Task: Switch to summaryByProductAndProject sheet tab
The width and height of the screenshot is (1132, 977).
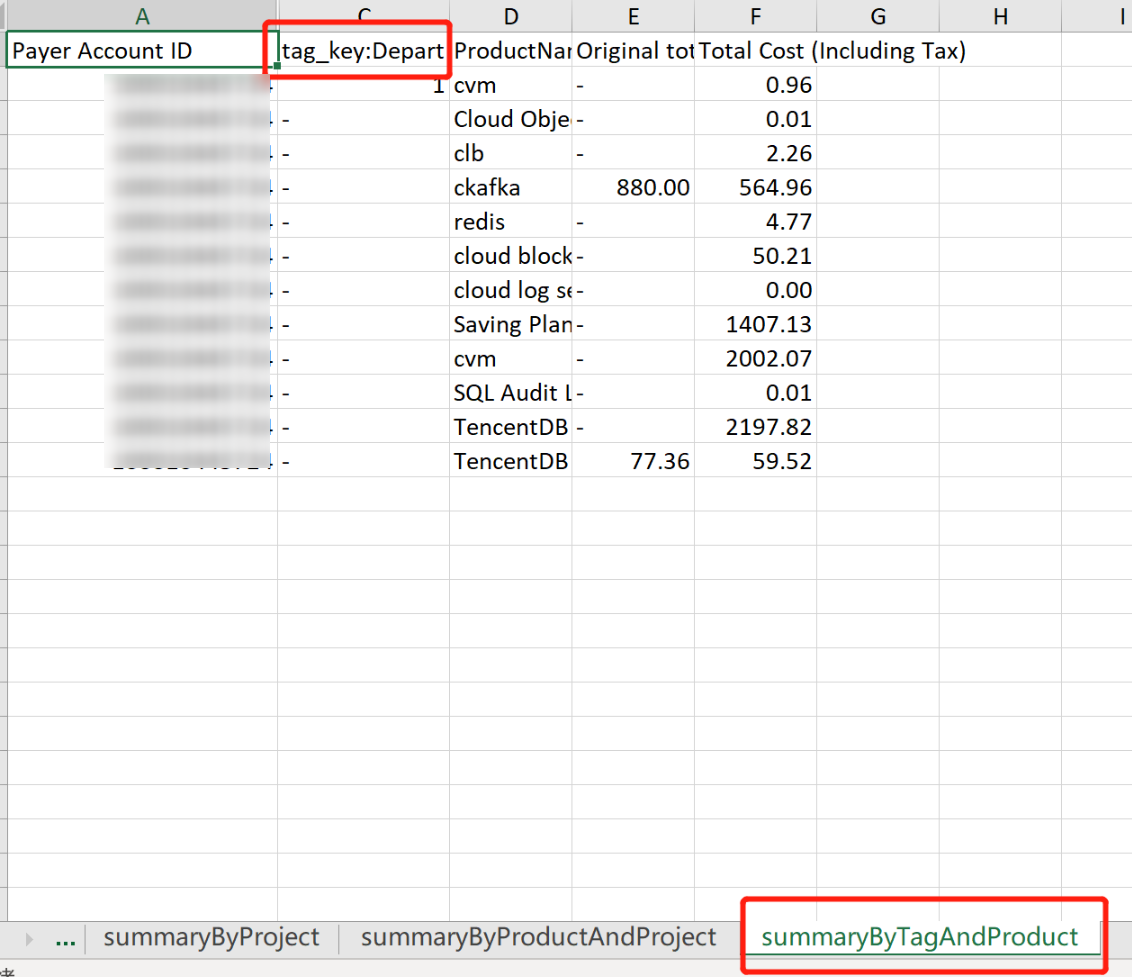Action: (538, 937)
